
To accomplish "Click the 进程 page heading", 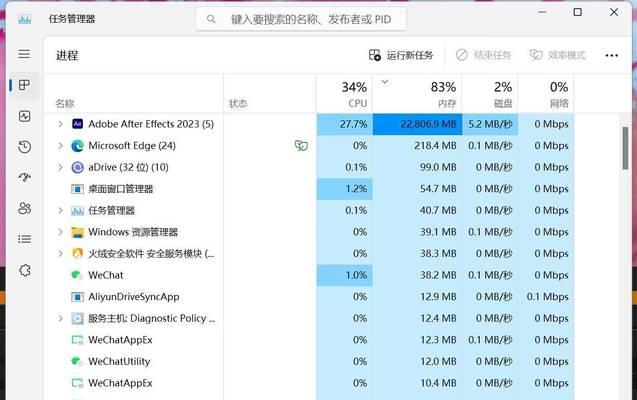I will (67, 55).
